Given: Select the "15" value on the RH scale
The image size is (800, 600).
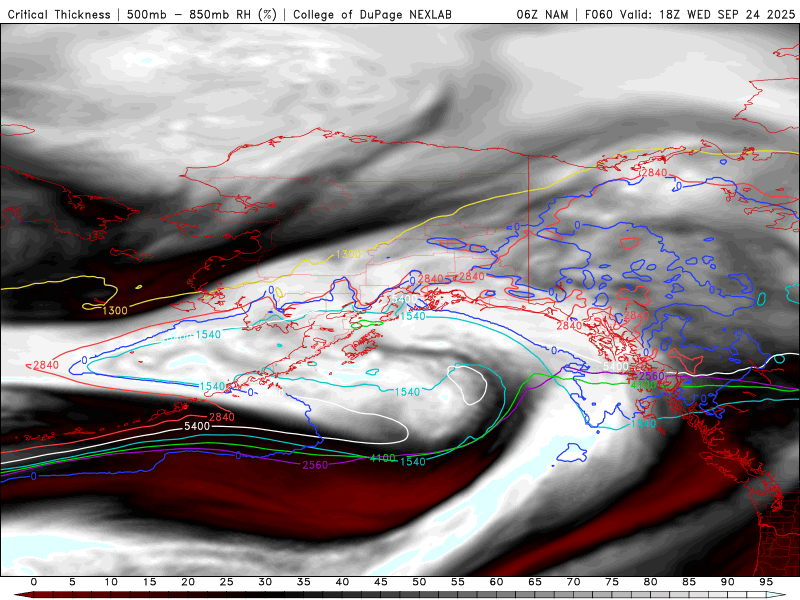Looking at the screenshot, I should click(149, 582).
